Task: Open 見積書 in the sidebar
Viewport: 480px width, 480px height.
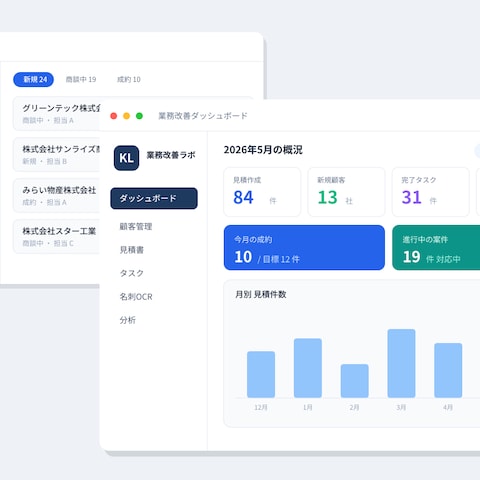Action: pos(132,250)
